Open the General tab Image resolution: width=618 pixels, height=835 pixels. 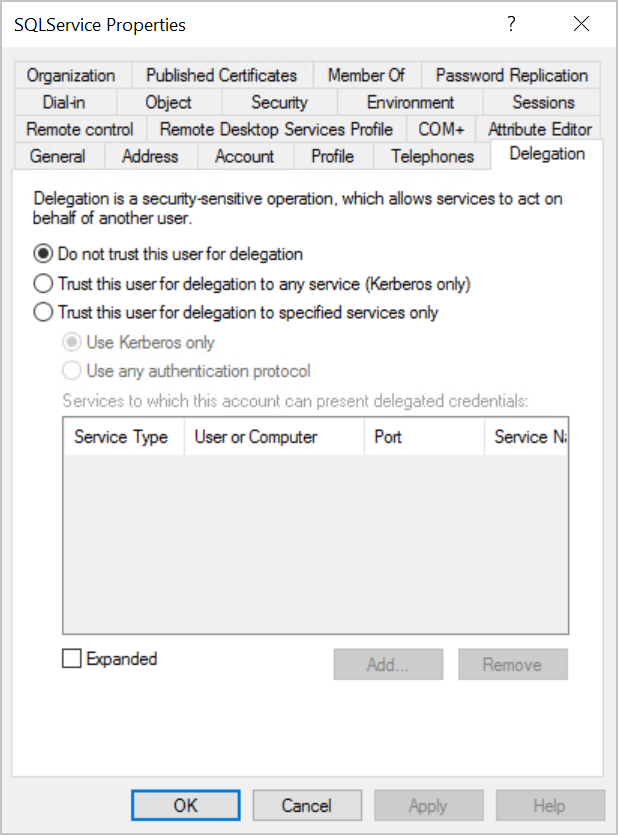click(57, 156)
